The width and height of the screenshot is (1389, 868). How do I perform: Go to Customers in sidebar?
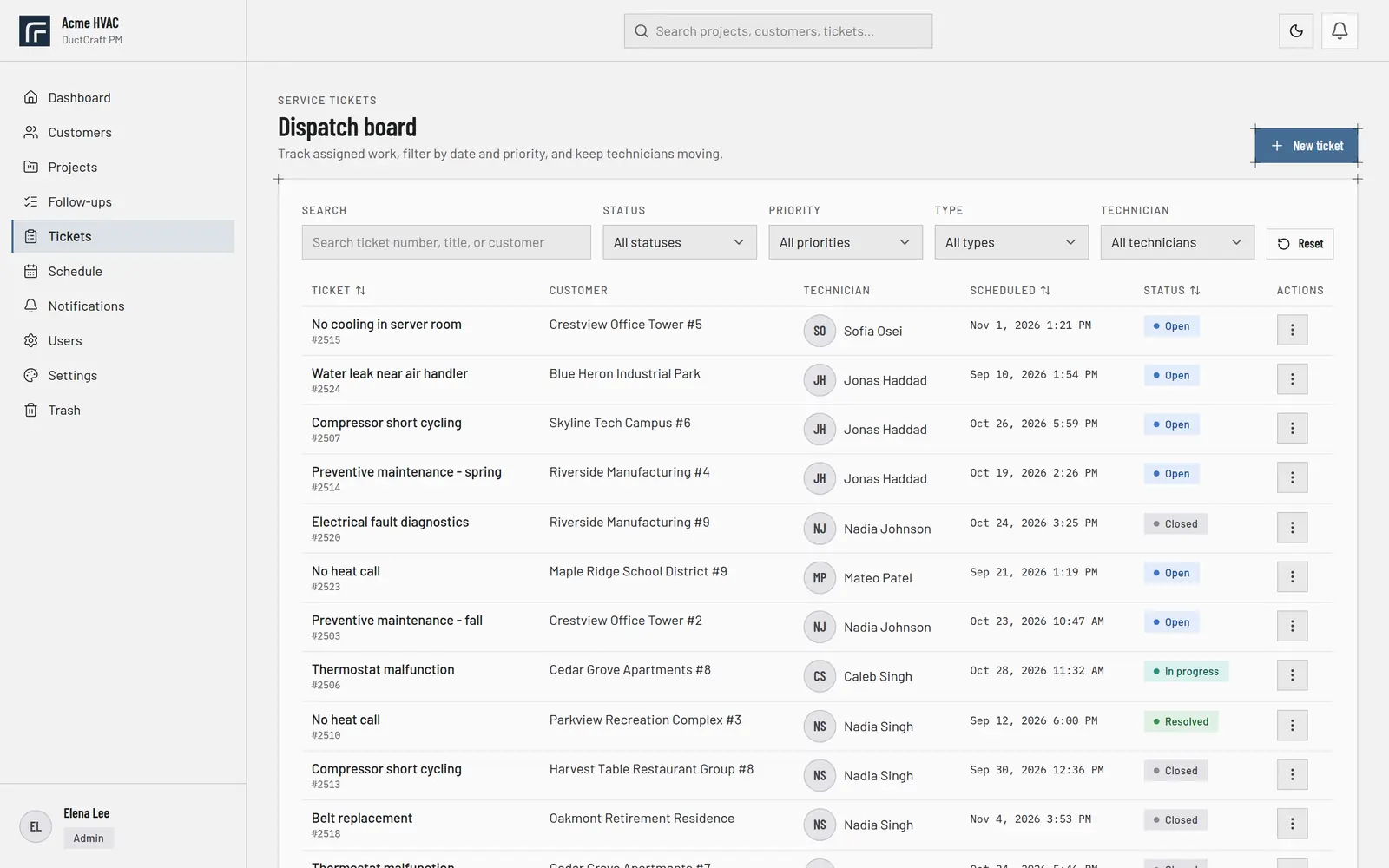point(123,132)
